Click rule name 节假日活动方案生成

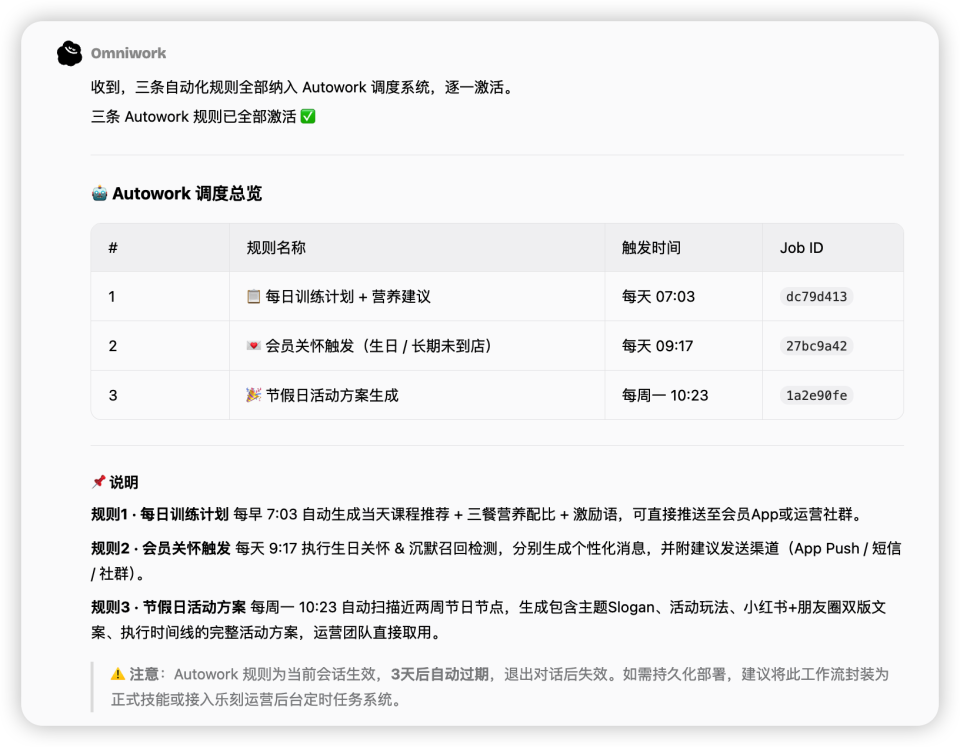click(x=332, y=396)
